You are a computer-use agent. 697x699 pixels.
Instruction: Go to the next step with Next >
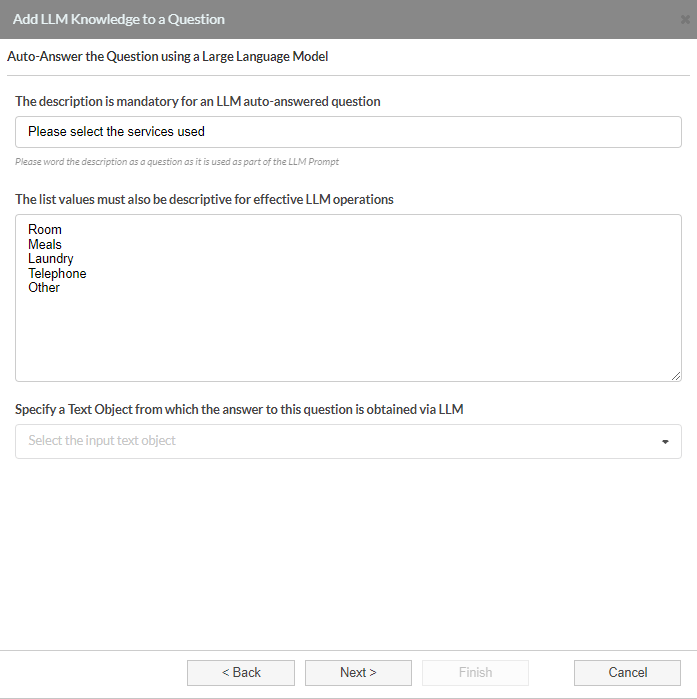[x=358, y=673]
